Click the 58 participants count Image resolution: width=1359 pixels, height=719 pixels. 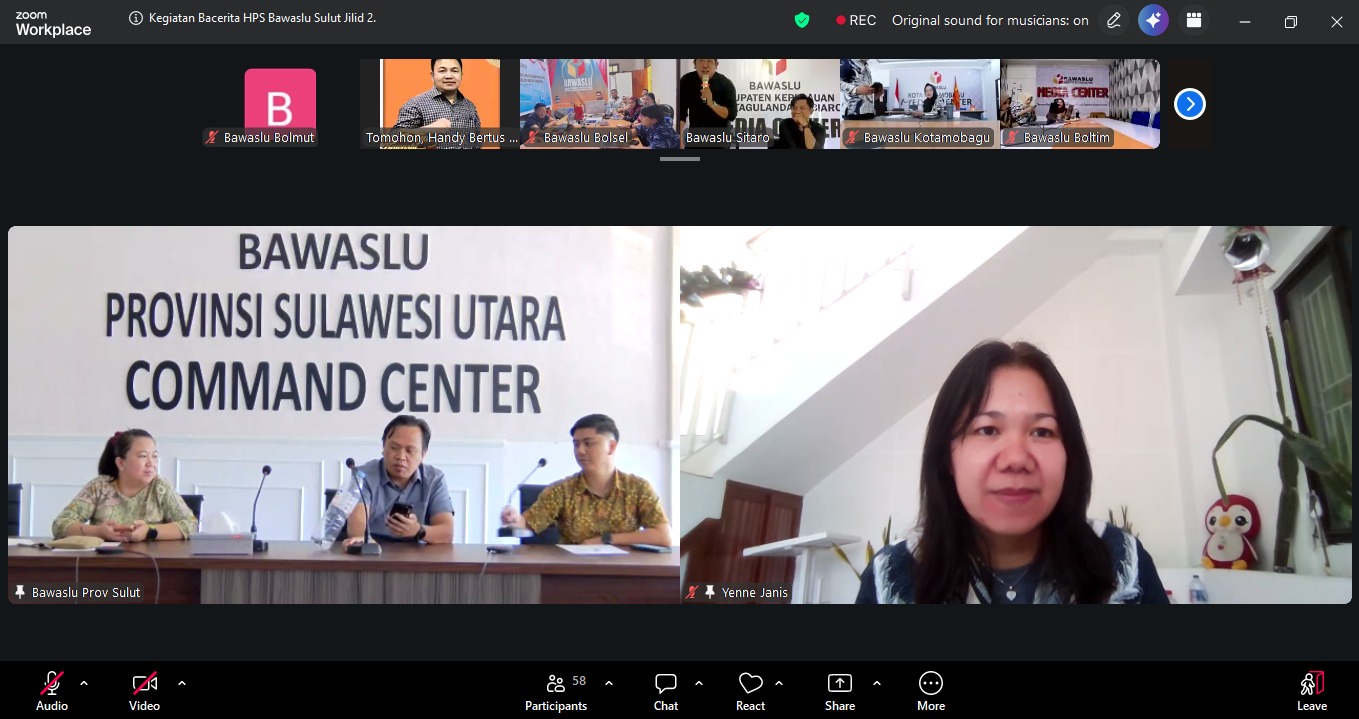(x=579, y=681)
